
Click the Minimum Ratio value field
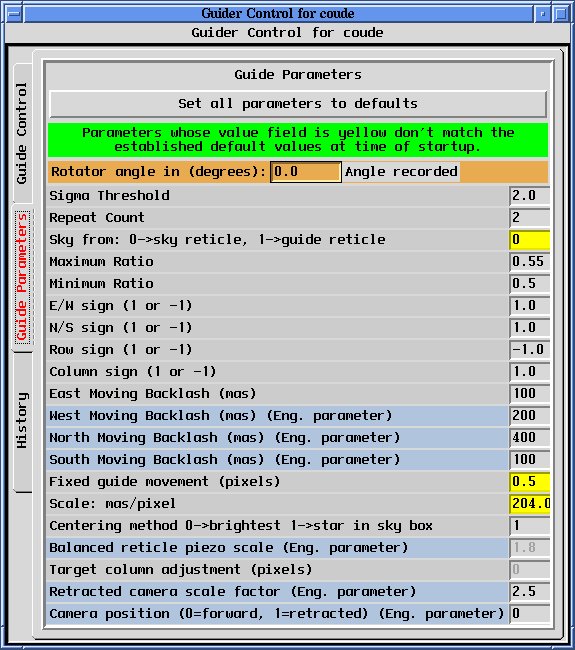[529, 284]
